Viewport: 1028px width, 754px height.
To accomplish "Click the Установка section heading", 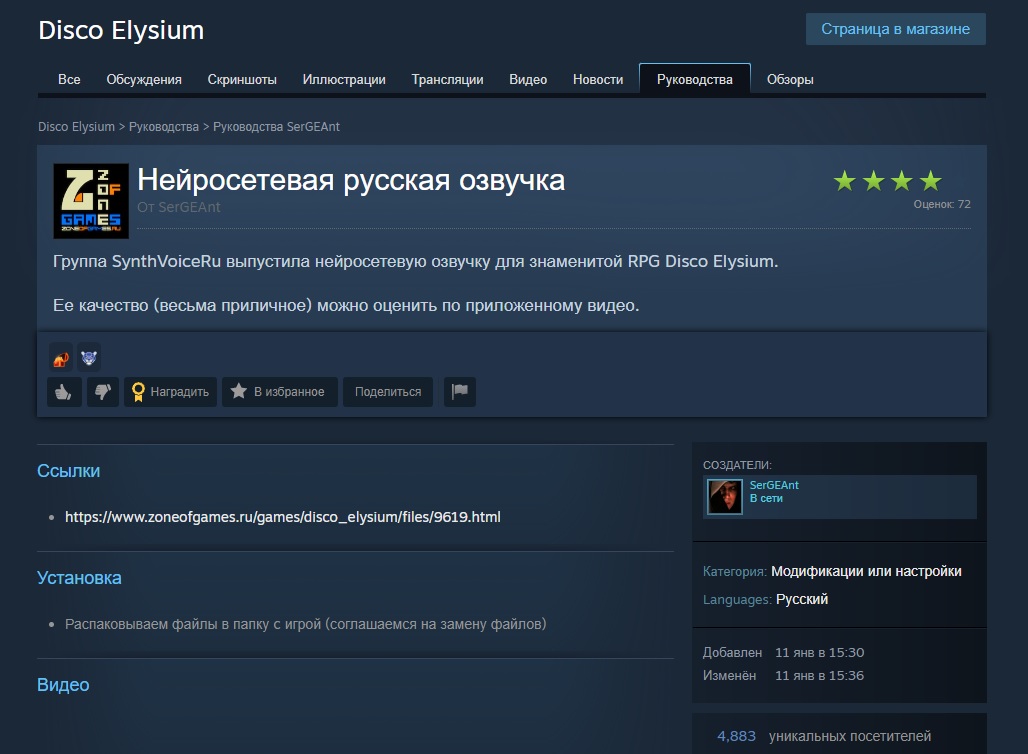I will (x=79, y=578).
